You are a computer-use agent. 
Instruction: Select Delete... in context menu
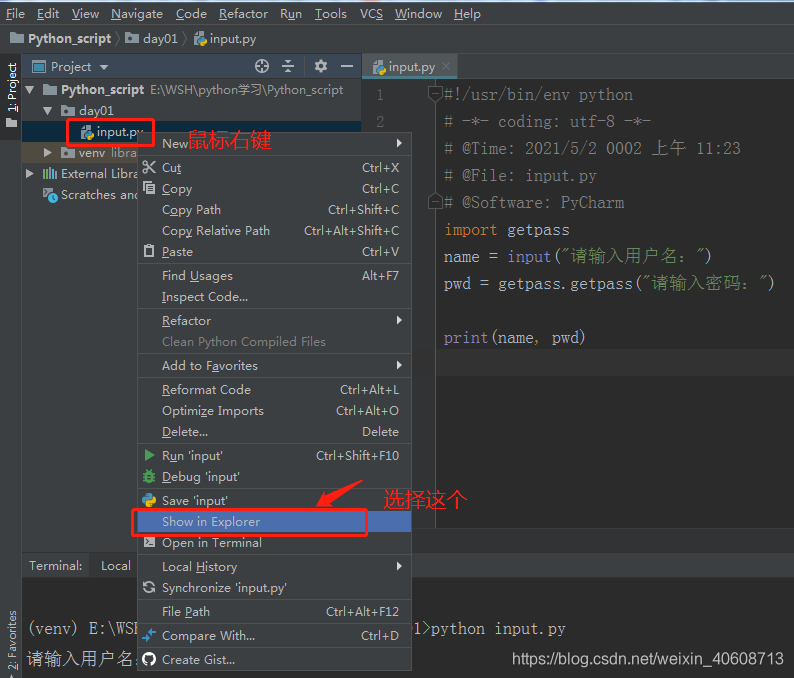coord(274,431)
